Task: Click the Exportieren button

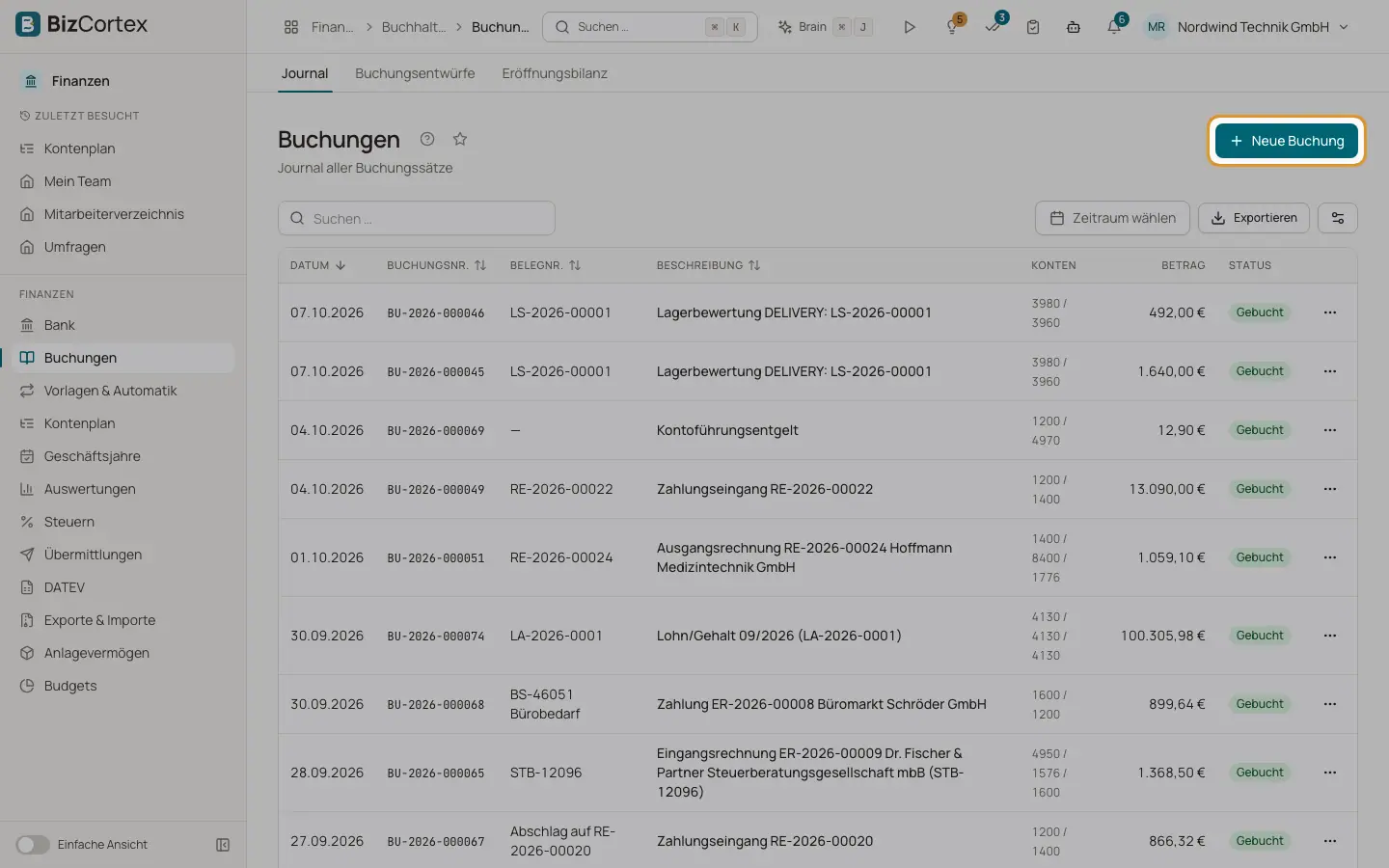Action: (1254, 218)
